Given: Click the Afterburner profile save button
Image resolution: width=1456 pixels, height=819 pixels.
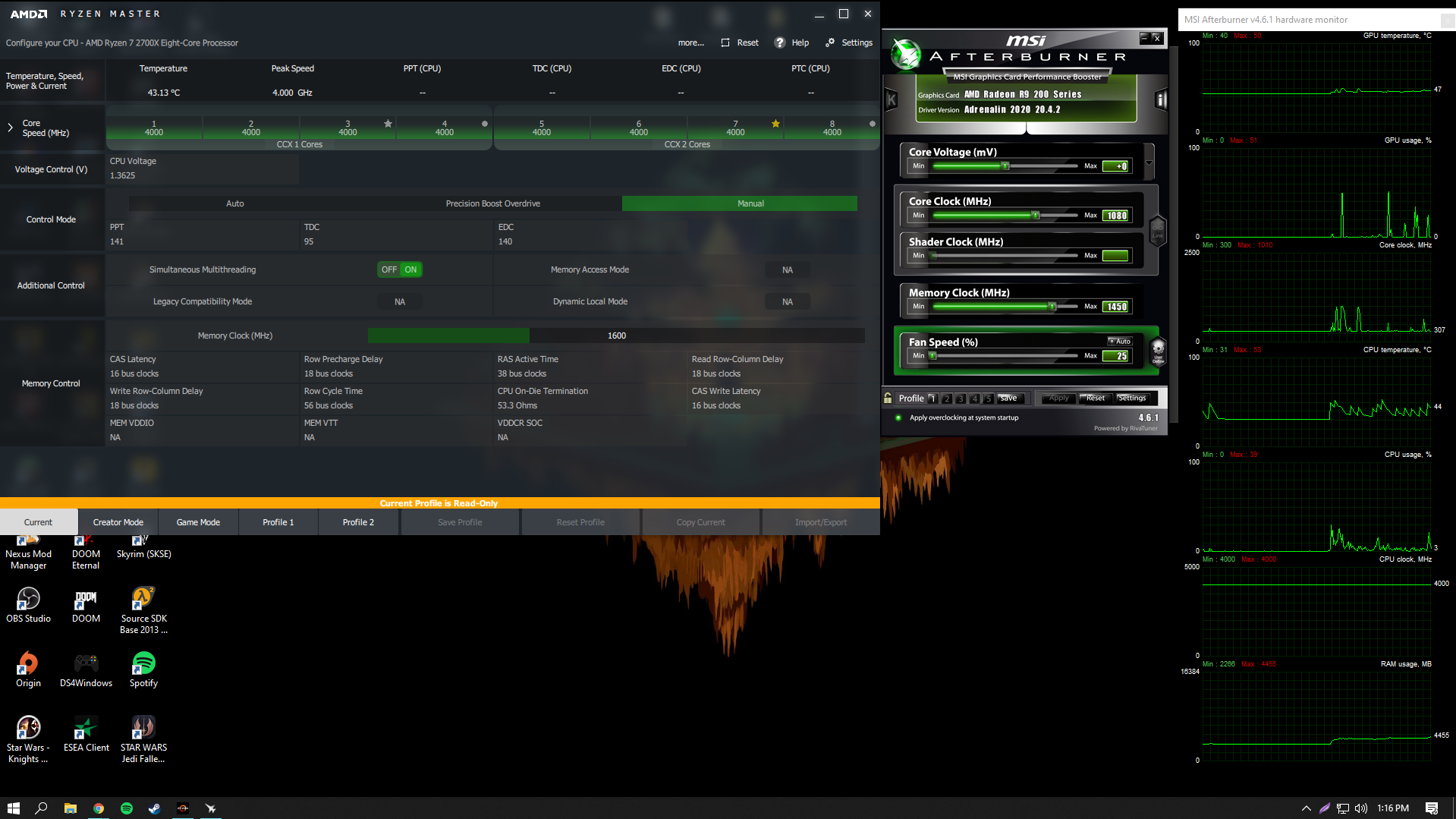Looking at the screenshot, I should point(1008,398).
